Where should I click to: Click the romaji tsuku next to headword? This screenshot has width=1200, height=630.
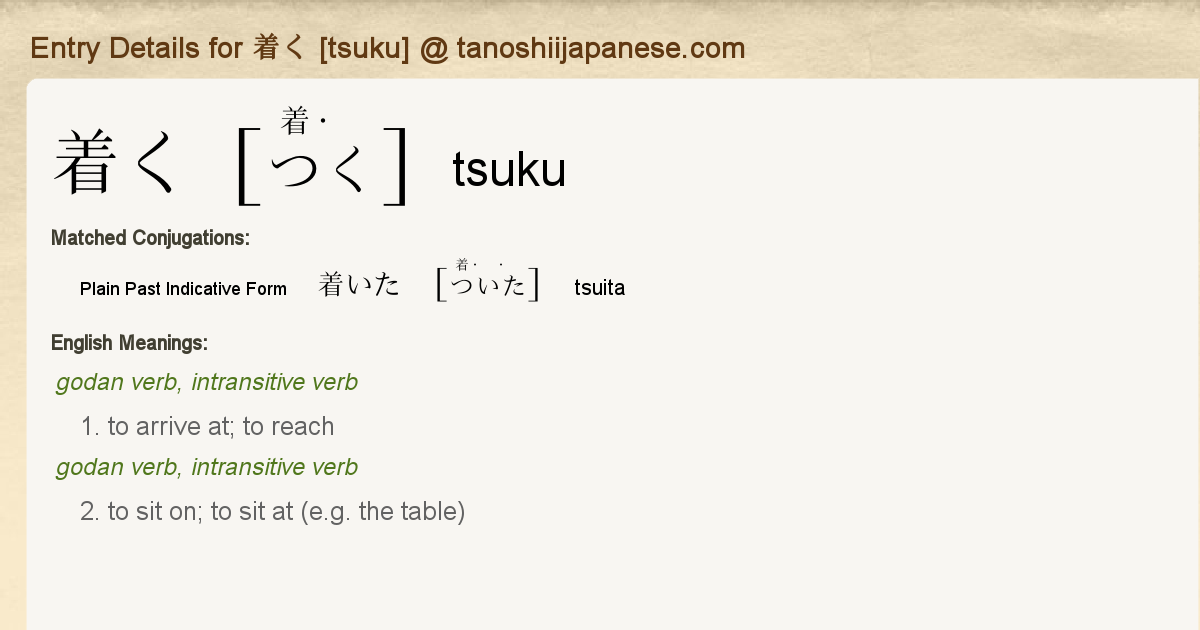(509, 170)
